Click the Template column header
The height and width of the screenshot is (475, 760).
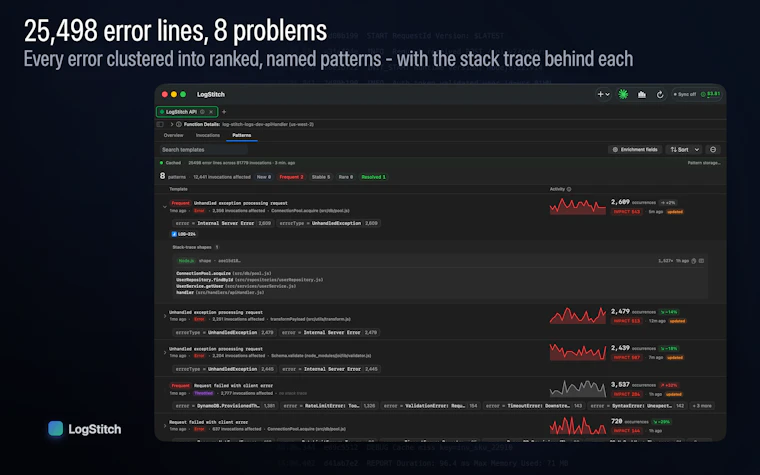pos(178,189)
